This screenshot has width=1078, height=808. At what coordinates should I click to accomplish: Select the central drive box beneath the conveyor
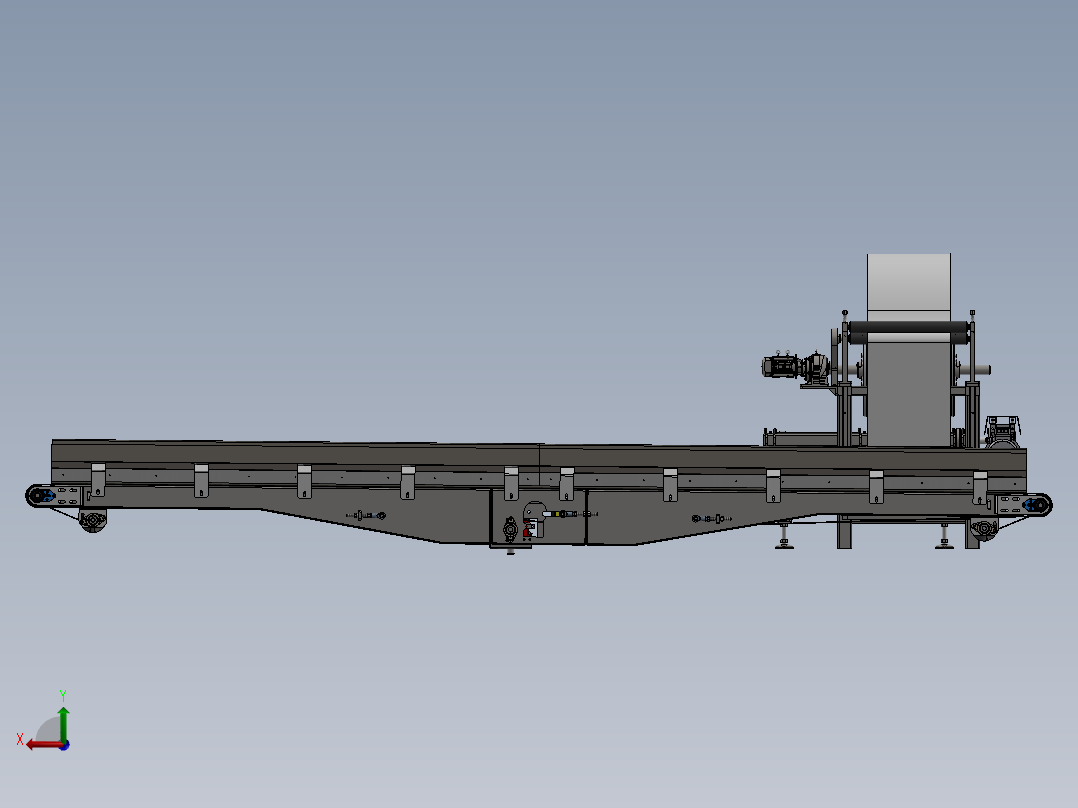click(x=538, y=518)
